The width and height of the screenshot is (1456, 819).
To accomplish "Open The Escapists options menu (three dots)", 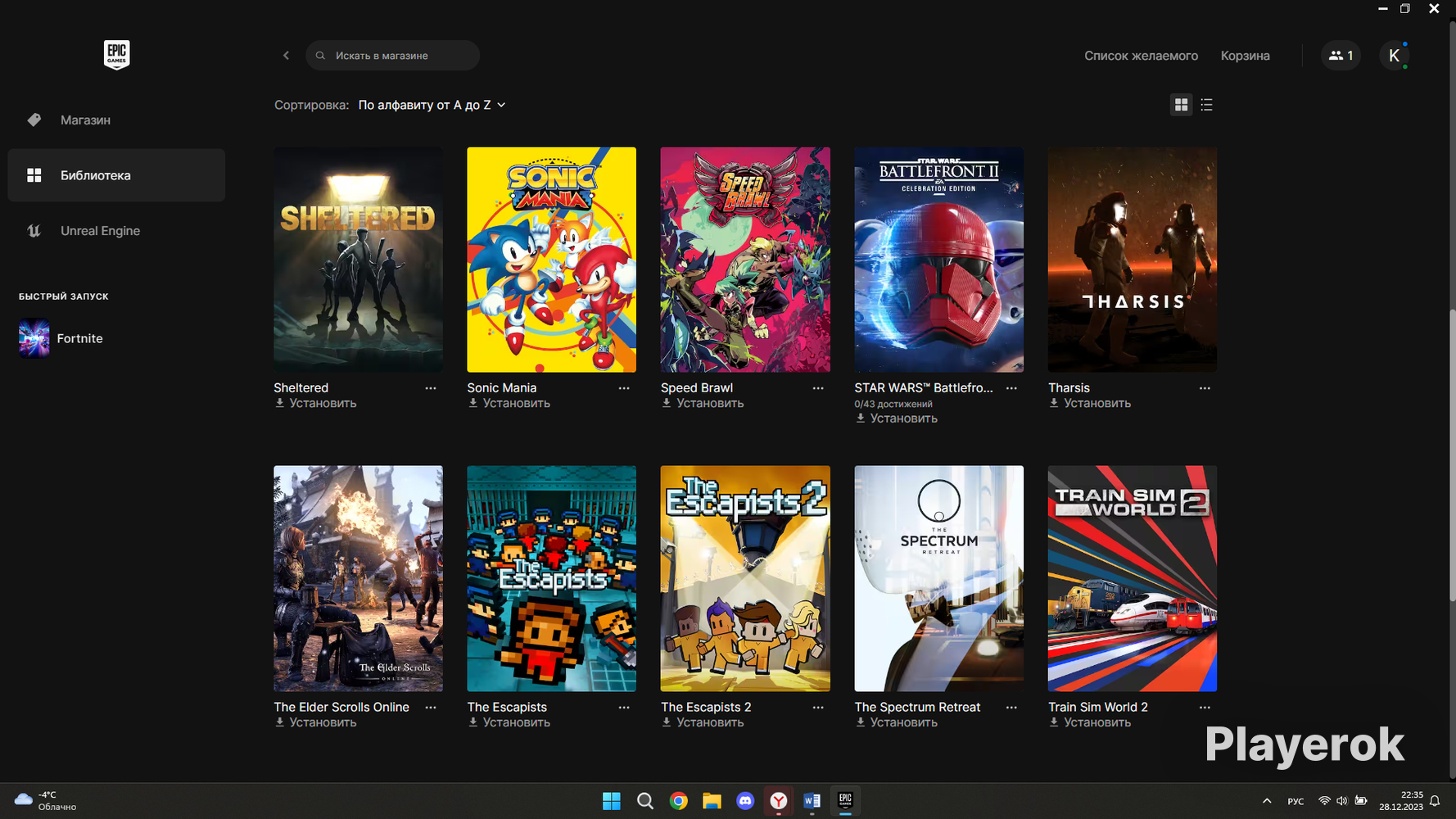I will coord(624,708).
